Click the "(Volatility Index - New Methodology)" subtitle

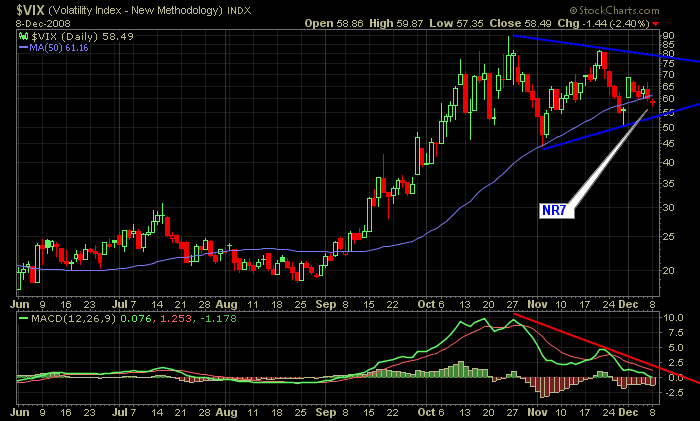point(136,10)
